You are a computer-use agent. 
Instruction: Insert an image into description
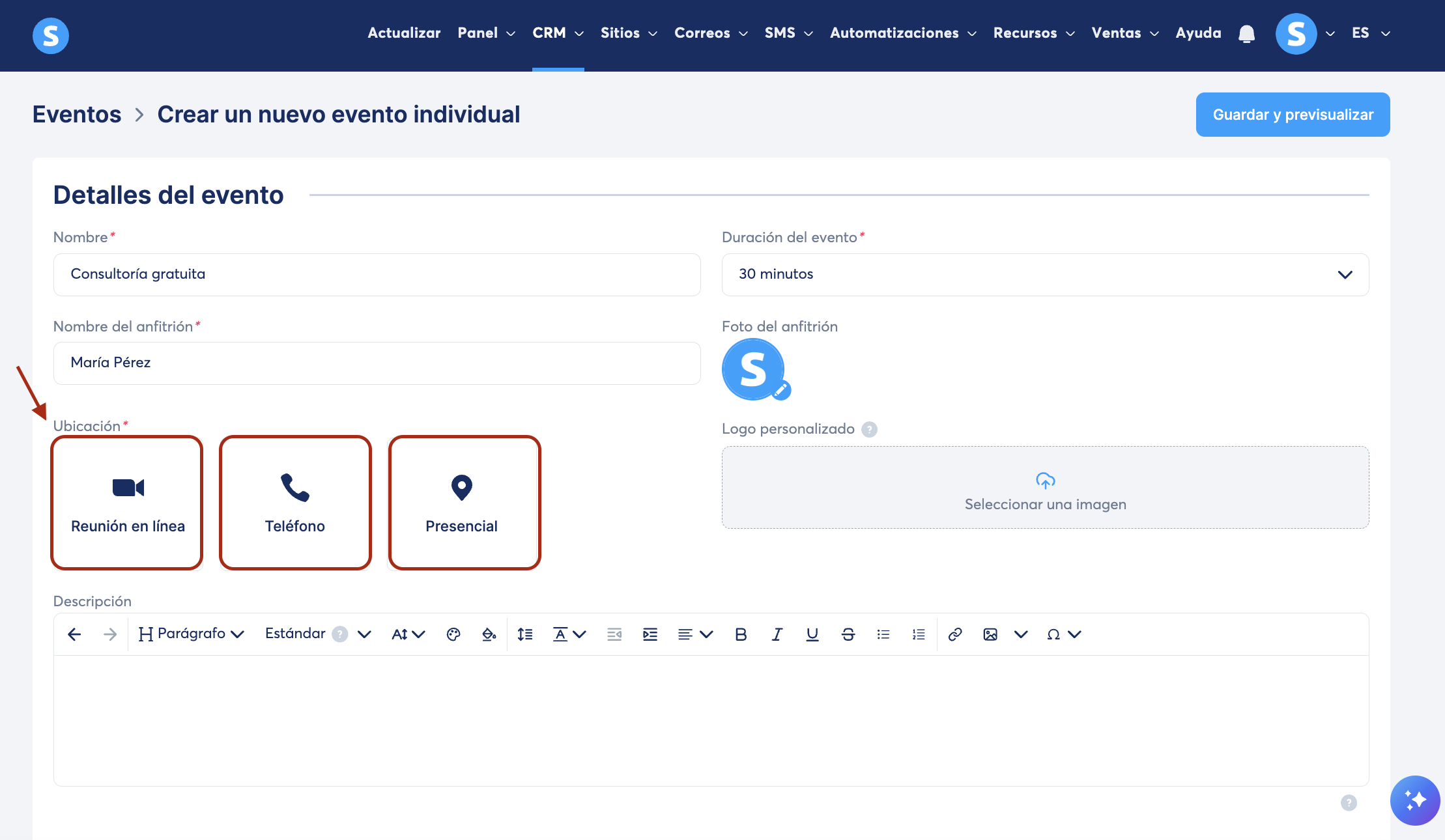990,634
